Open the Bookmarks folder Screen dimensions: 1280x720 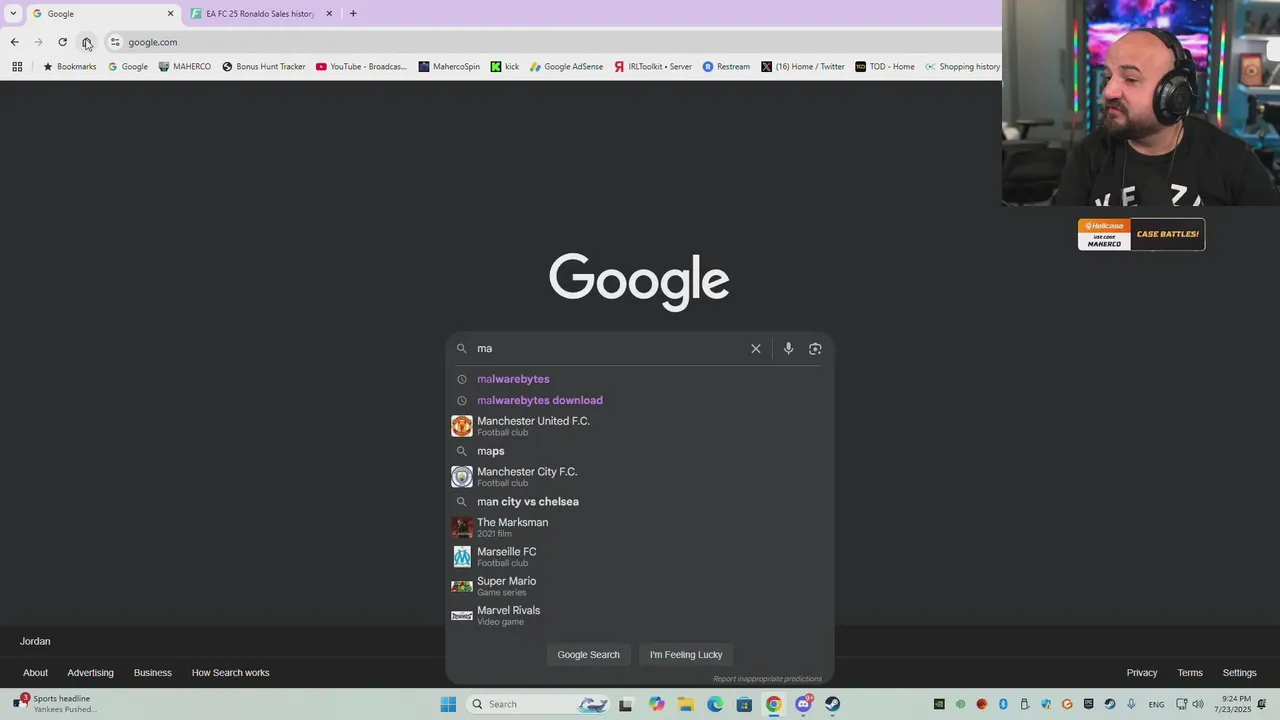(x=69, y=67)
